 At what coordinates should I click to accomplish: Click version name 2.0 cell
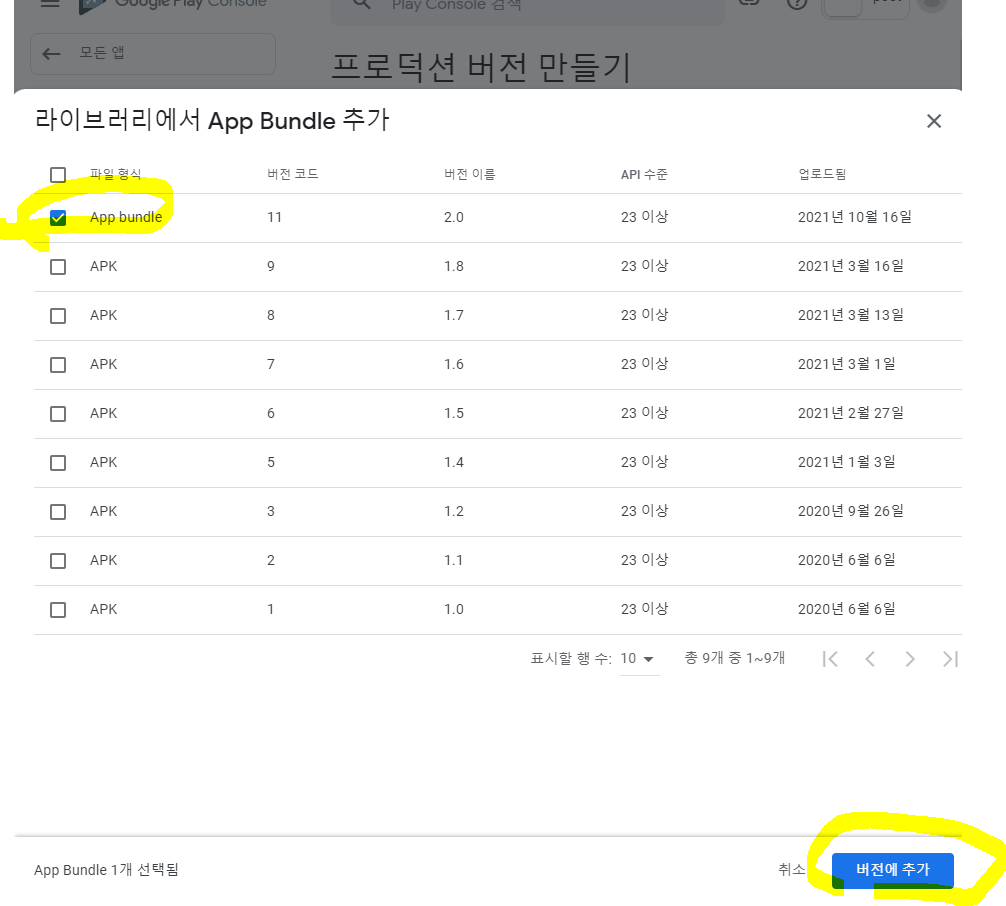454,218
